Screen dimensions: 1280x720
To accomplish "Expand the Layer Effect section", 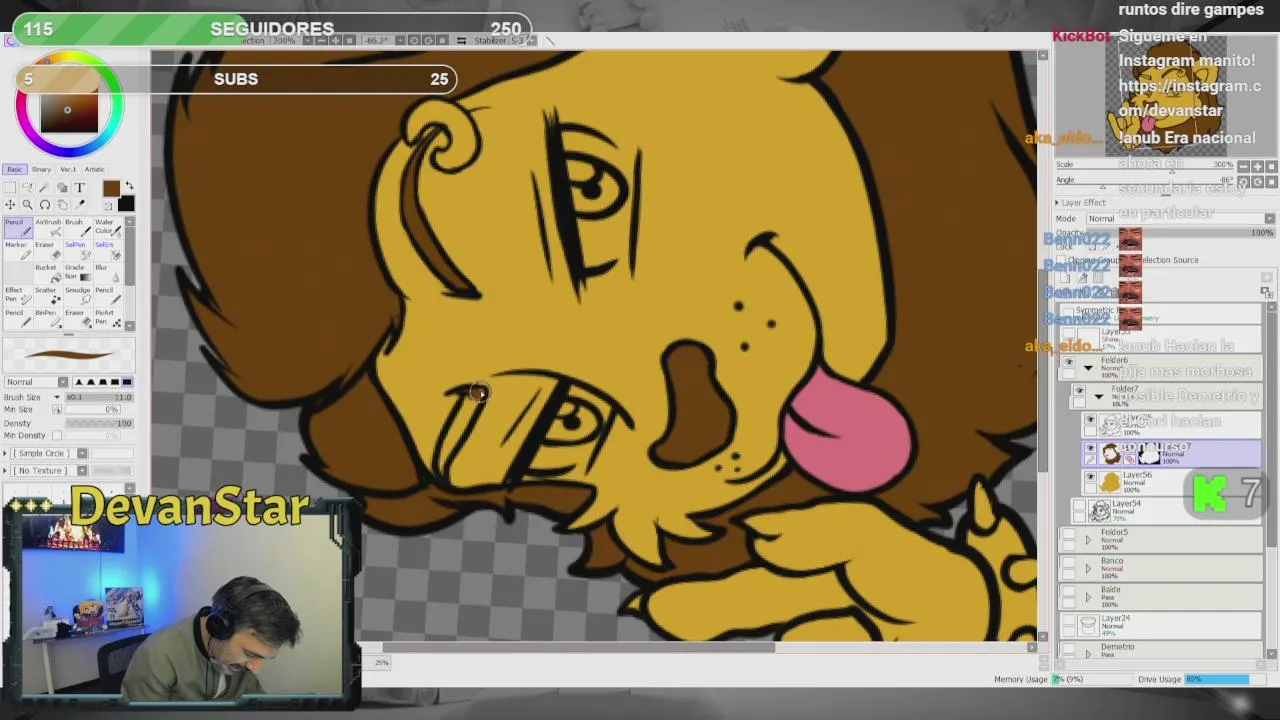I will click(1058, 202).
